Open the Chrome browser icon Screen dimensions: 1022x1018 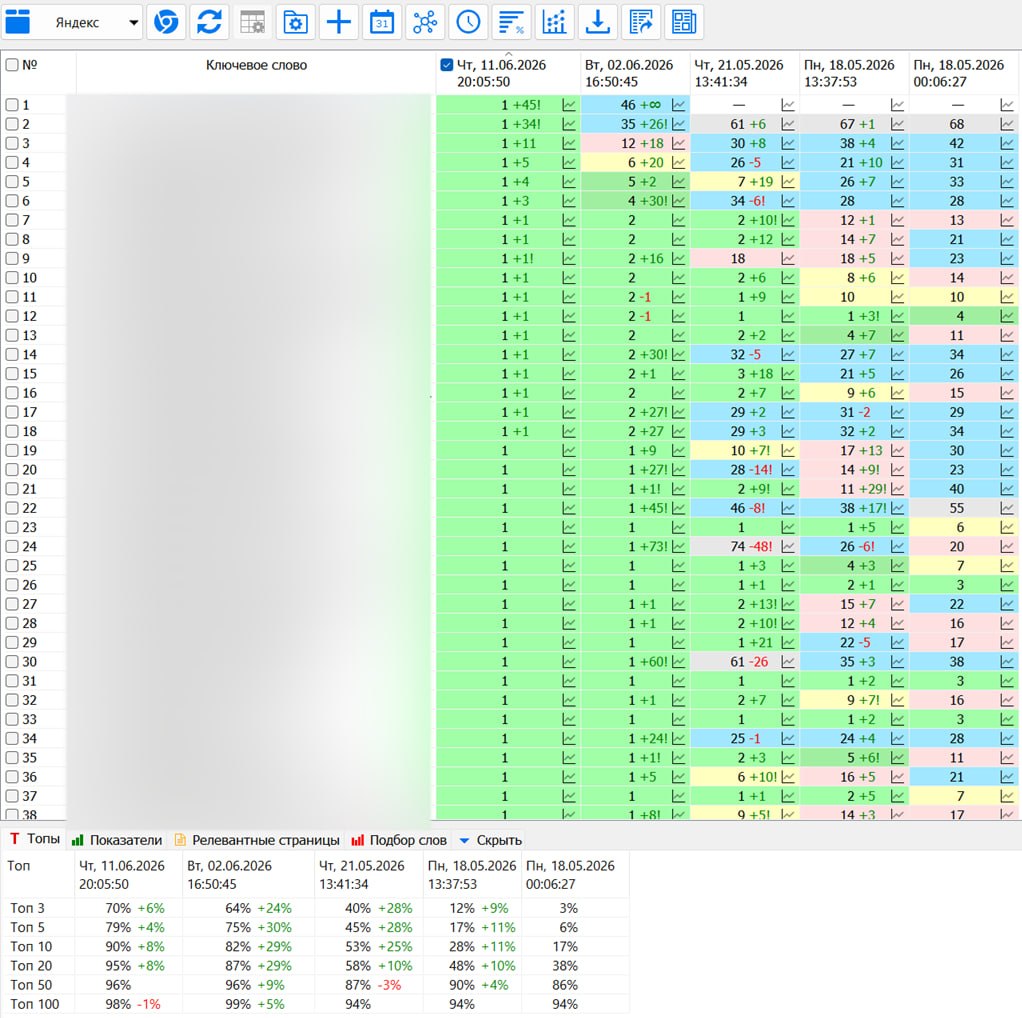click(166, 22)
